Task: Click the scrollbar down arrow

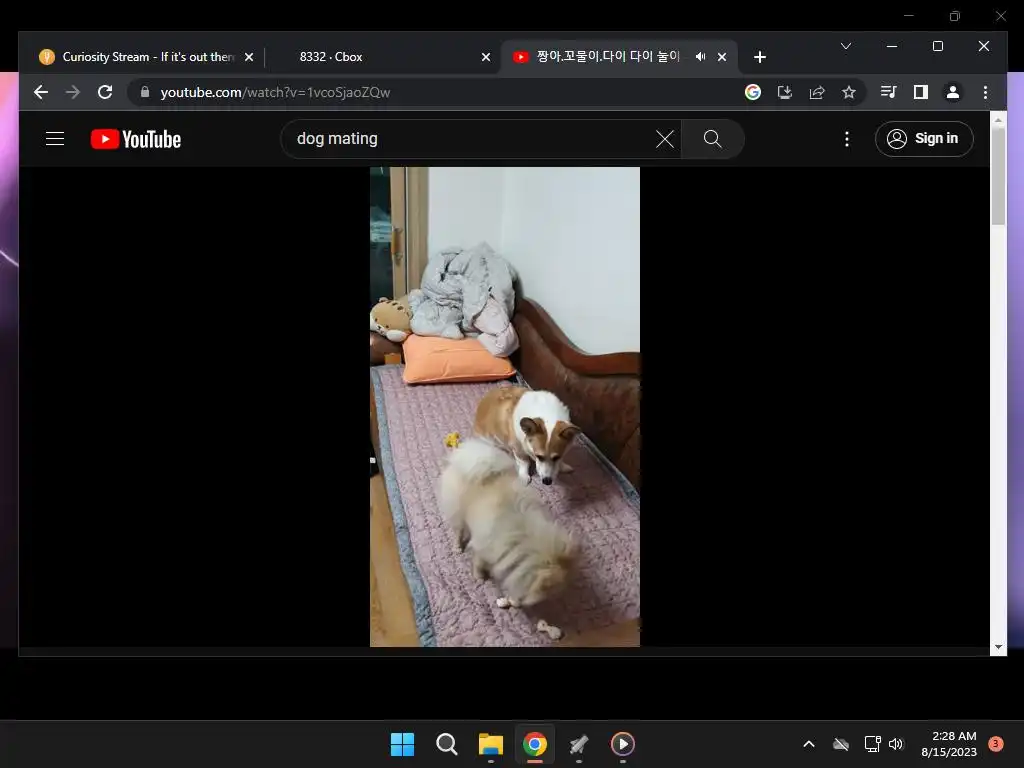Action: (998, 647)
